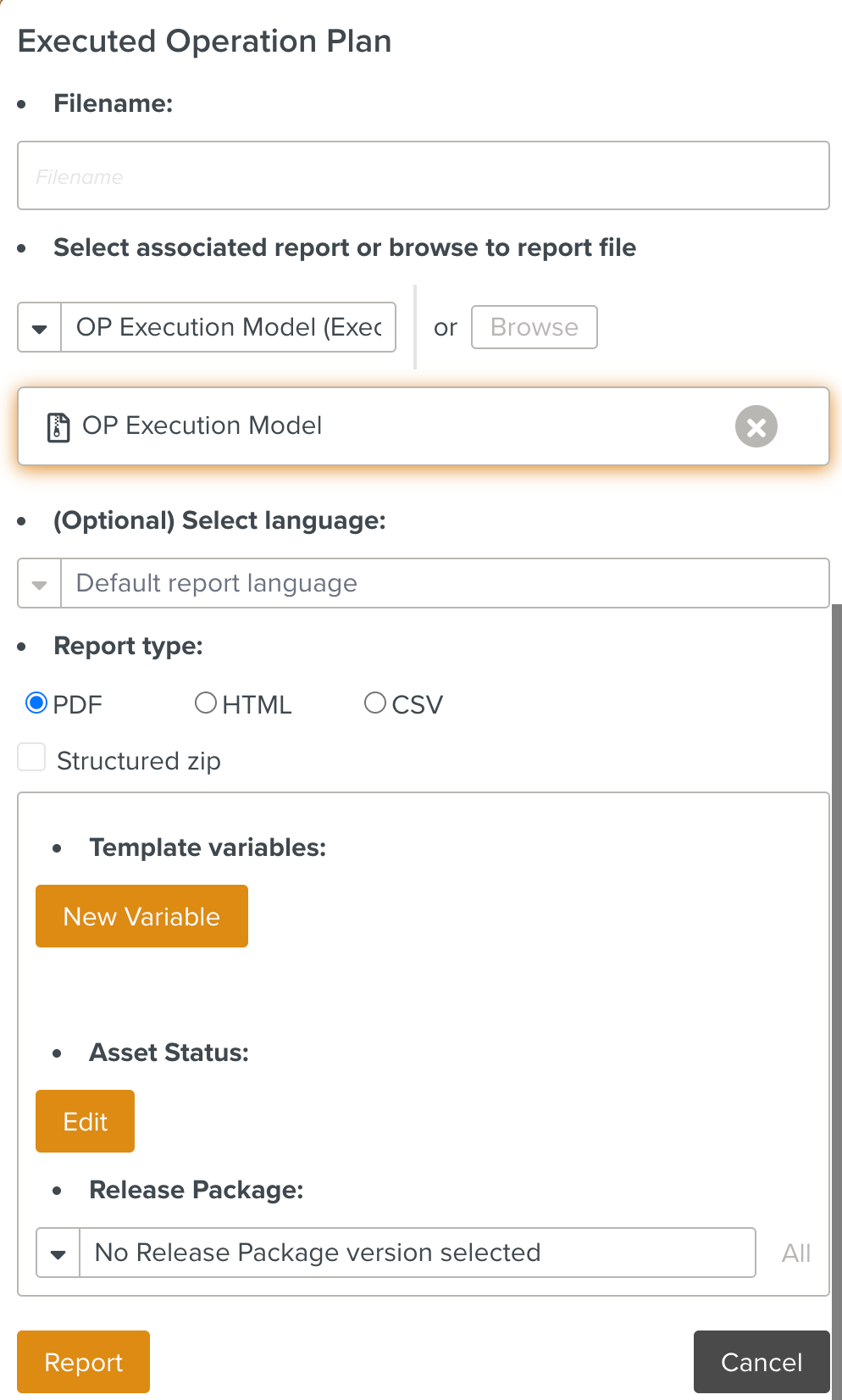Generate the document with the Report button
The height and width of the screenshot is (1400, 842).
click(83, 1362)
